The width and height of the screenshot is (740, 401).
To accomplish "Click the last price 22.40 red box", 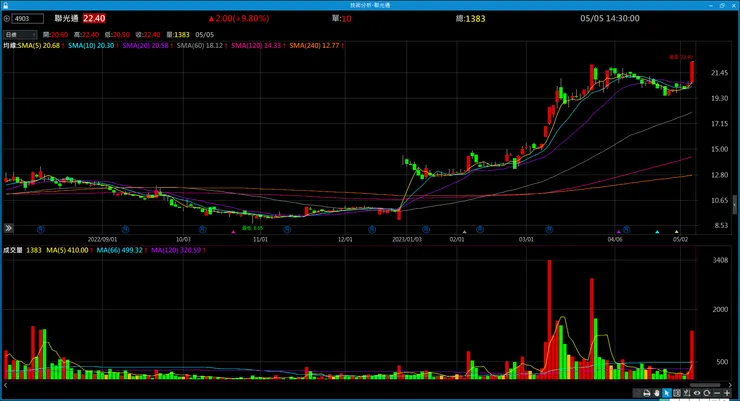I will click(94, 19).
